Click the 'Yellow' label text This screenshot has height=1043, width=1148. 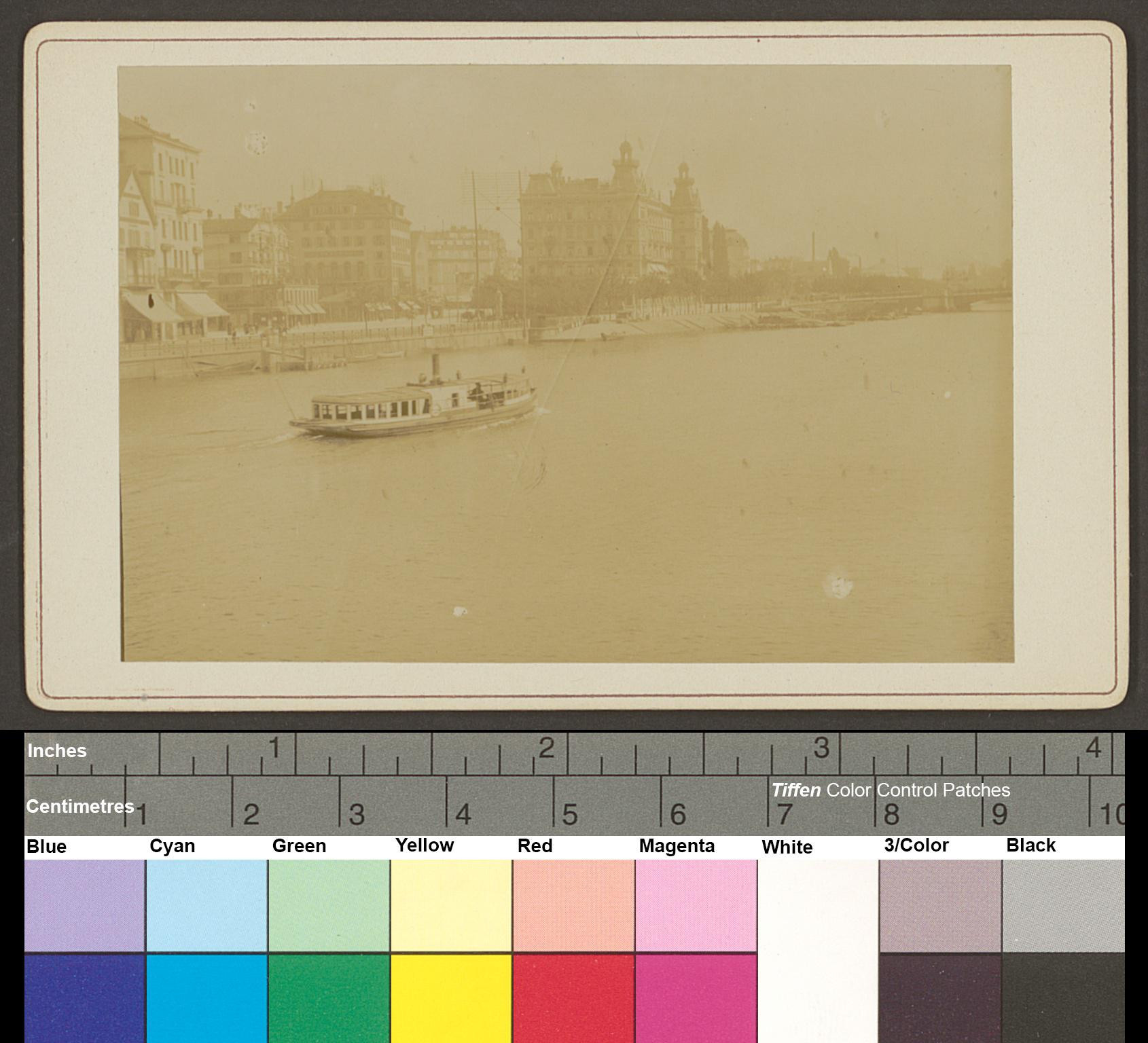click(x=425, y=845)
